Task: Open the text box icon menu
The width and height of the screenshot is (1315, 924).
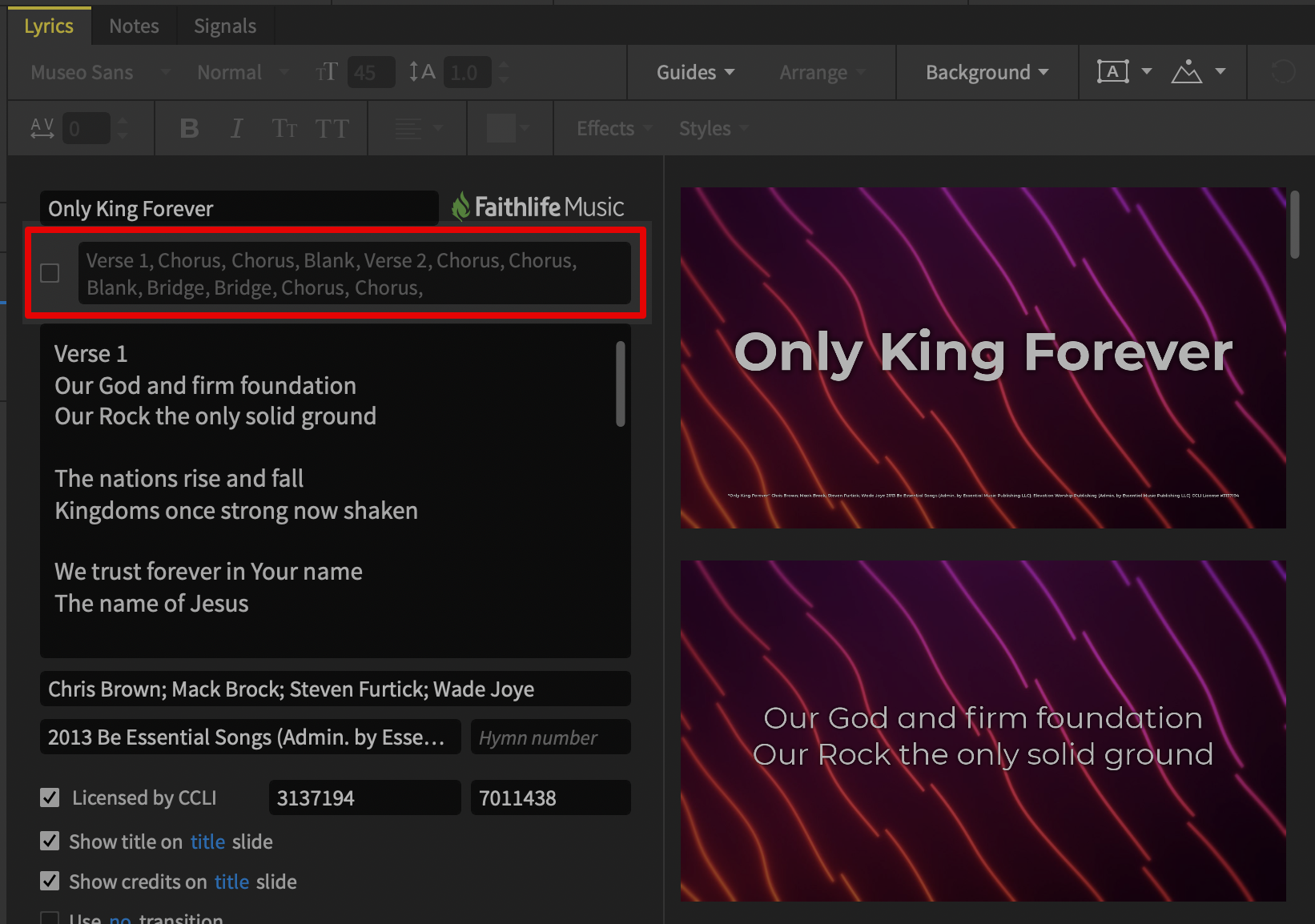Action: click(x=1124, y=72)
